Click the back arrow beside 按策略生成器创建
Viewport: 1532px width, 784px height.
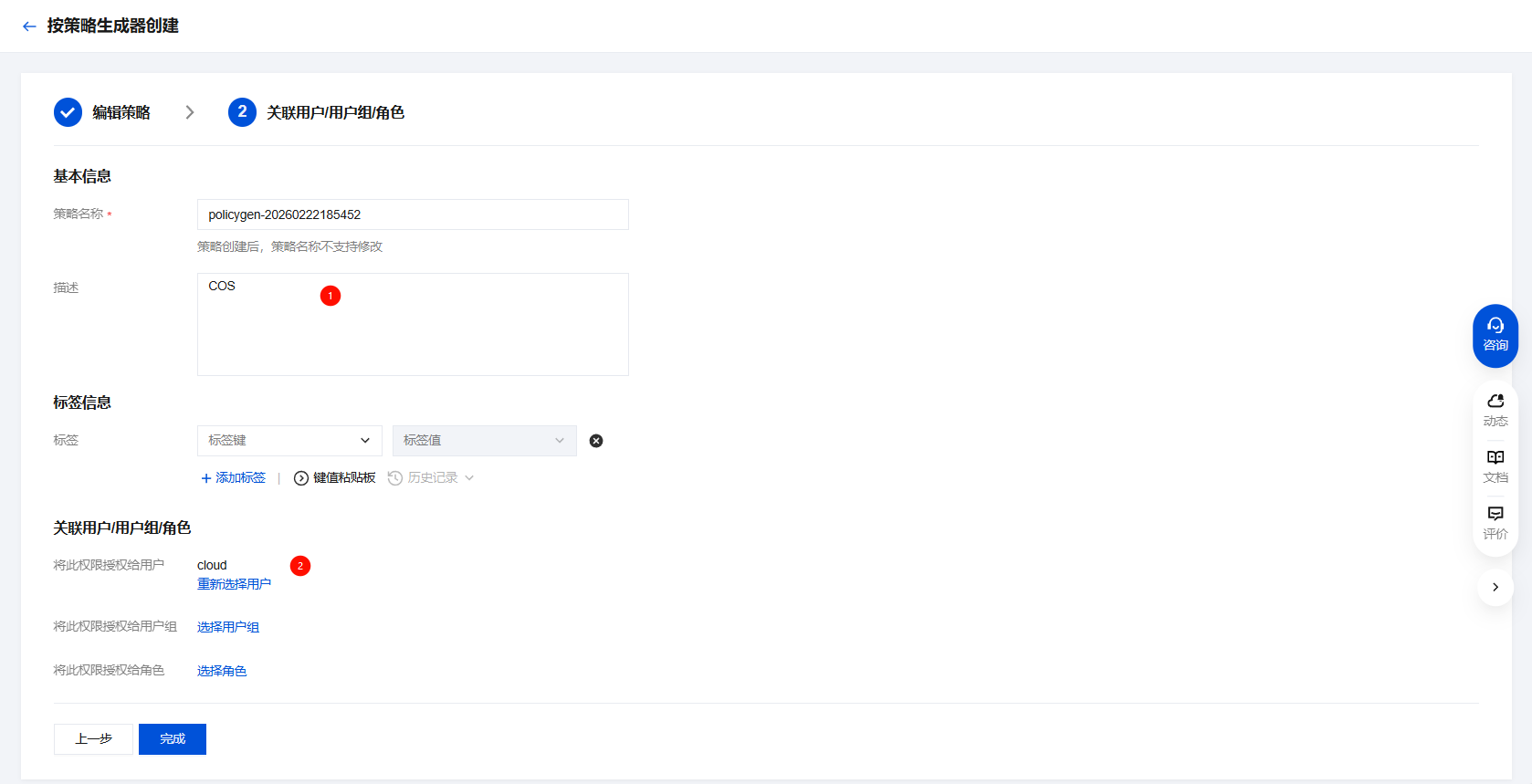tap(29, 26)
